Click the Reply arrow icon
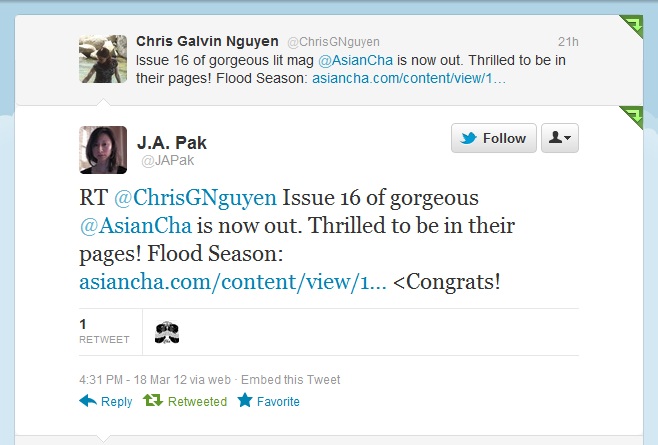This screenshot has width=658, height=445. pos(88,401)
